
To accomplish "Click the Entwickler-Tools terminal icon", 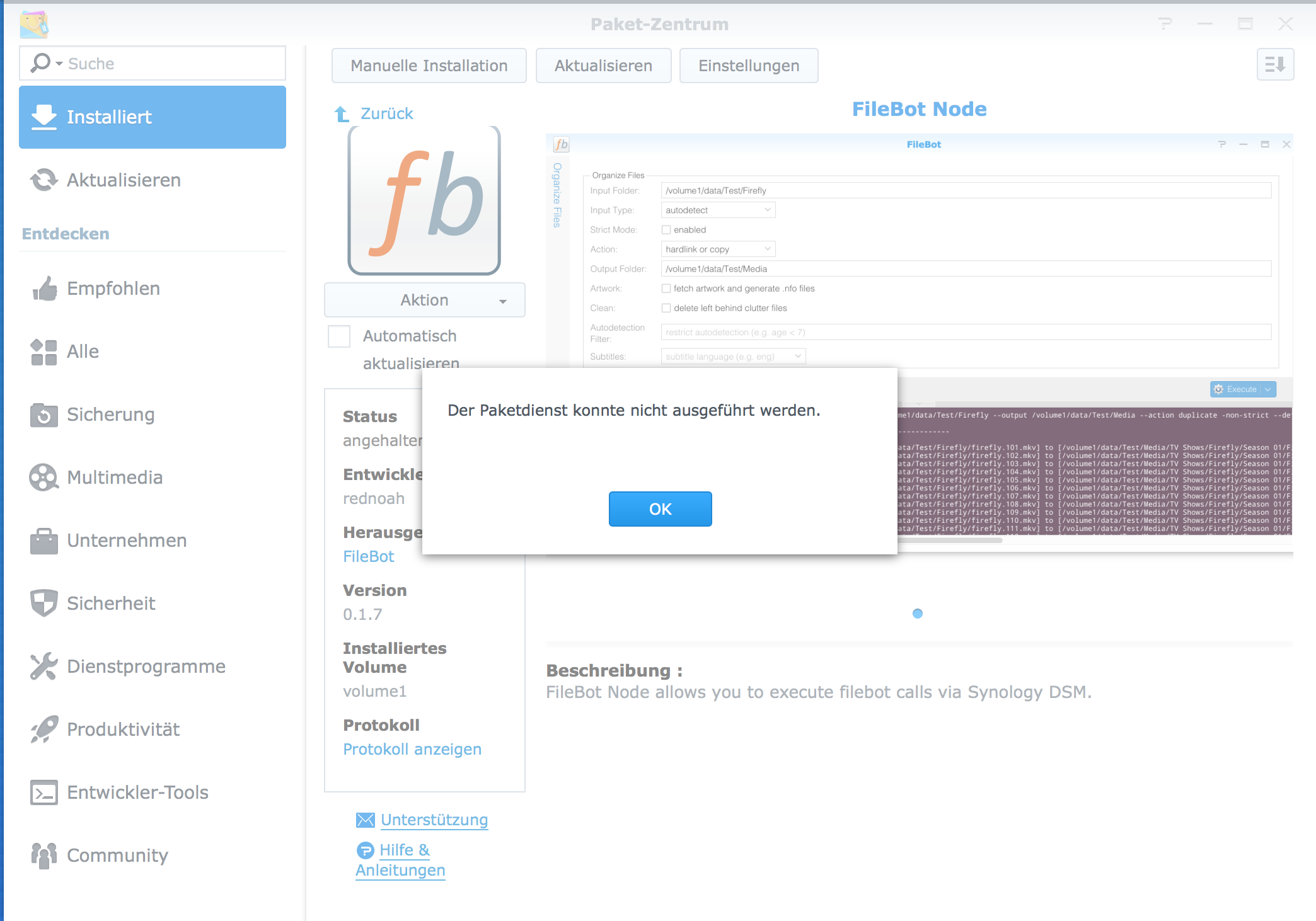I will (44, 792).
